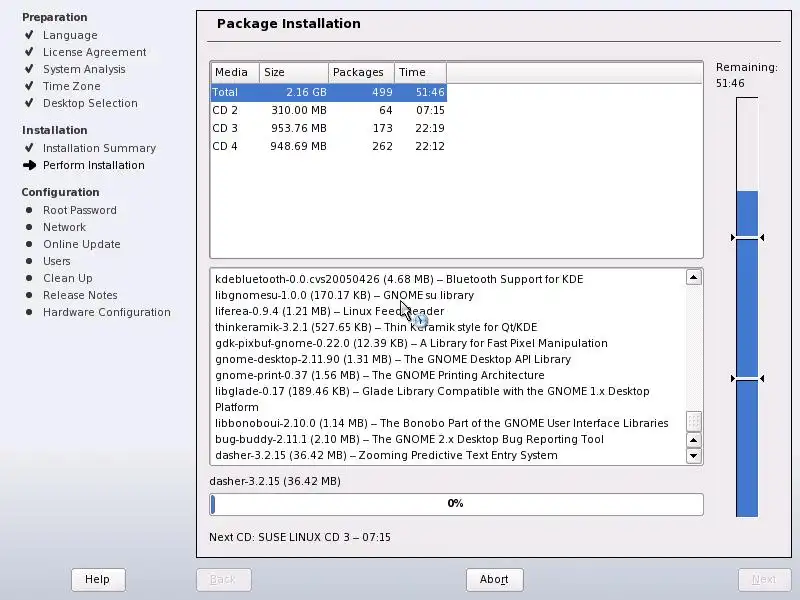Abort the package installation
The width and height of the screenshot is (800, 600).
(x=494, y=580)
